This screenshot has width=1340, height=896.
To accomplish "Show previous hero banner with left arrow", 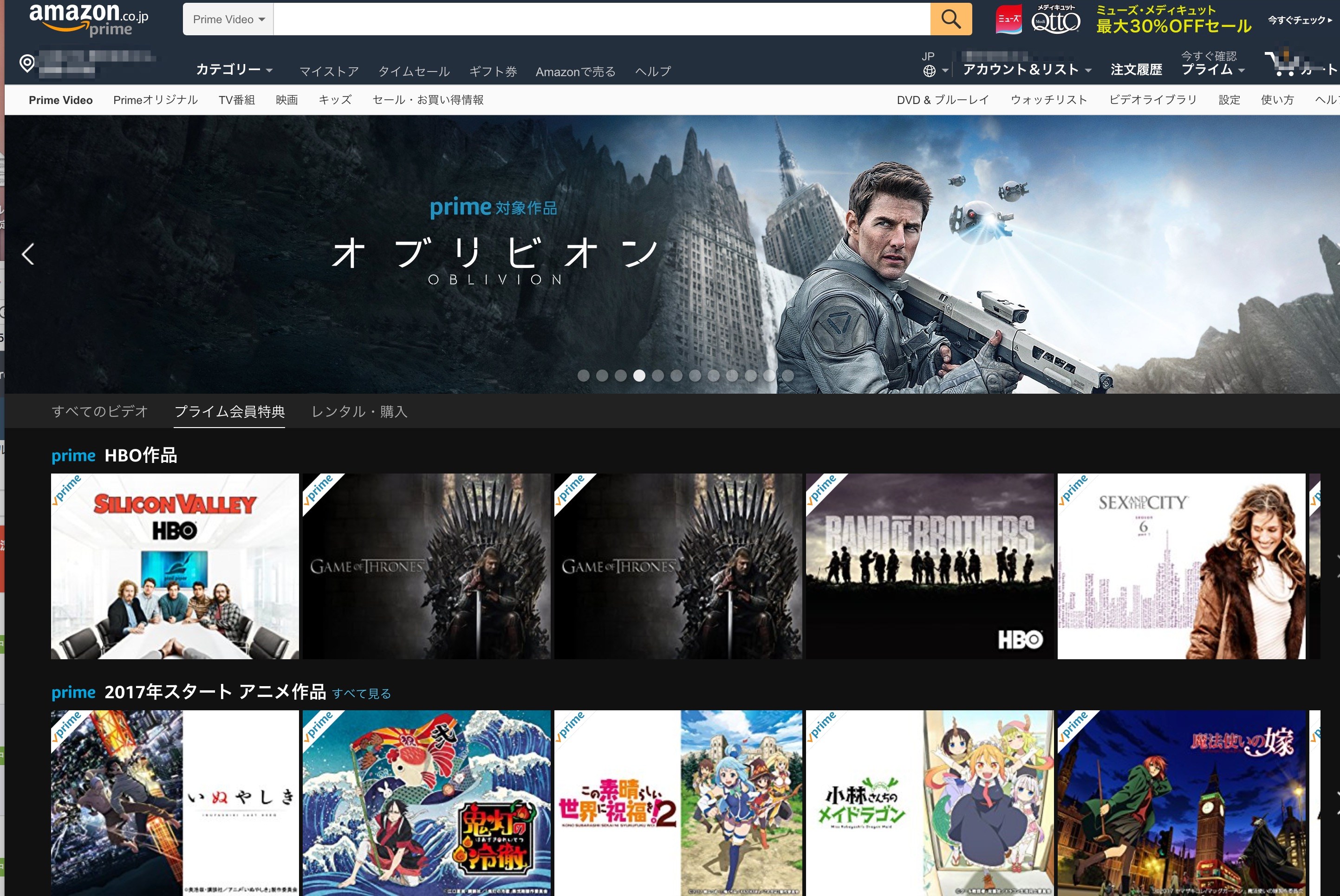I will 27,254.
